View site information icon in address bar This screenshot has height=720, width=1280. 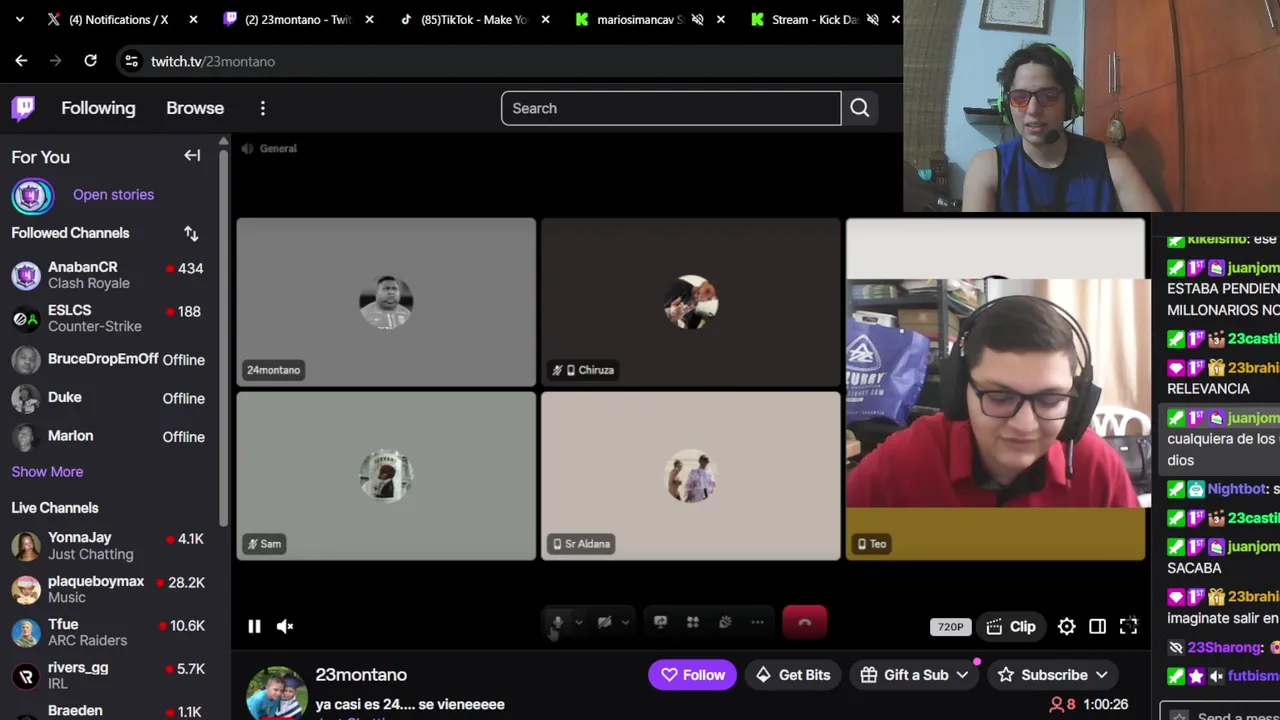[131, 61]
